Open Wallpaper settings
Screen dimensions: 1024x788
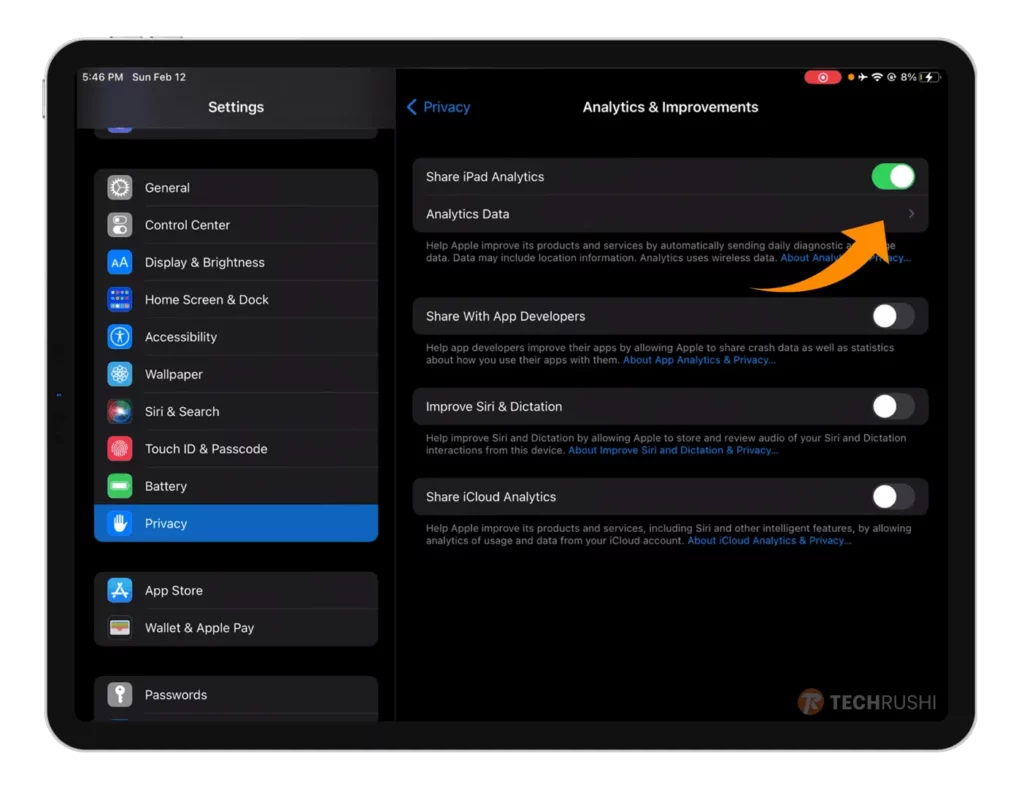236,374
